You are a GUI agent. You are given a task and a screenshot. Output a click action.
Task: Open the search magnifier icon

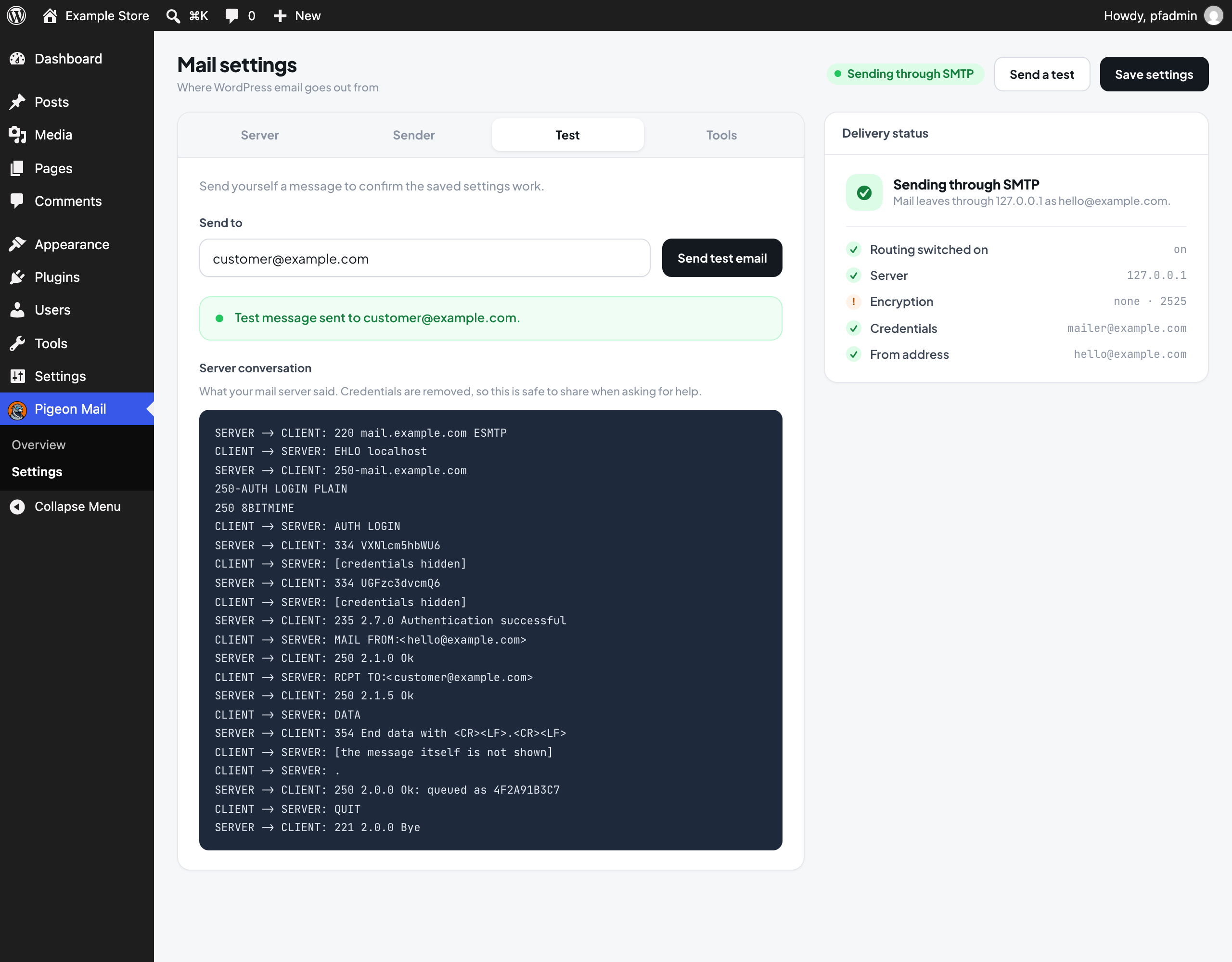173,16
